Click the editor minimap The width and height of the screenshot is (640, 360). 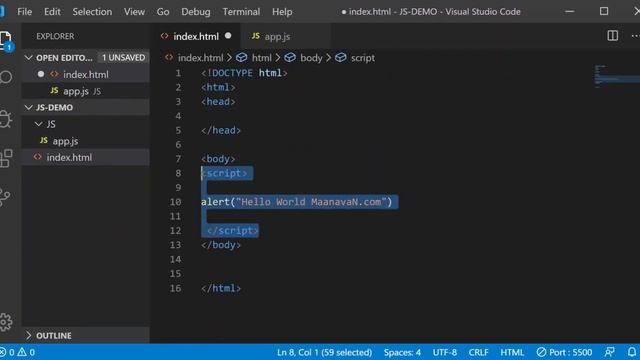(x=616, y=76)
